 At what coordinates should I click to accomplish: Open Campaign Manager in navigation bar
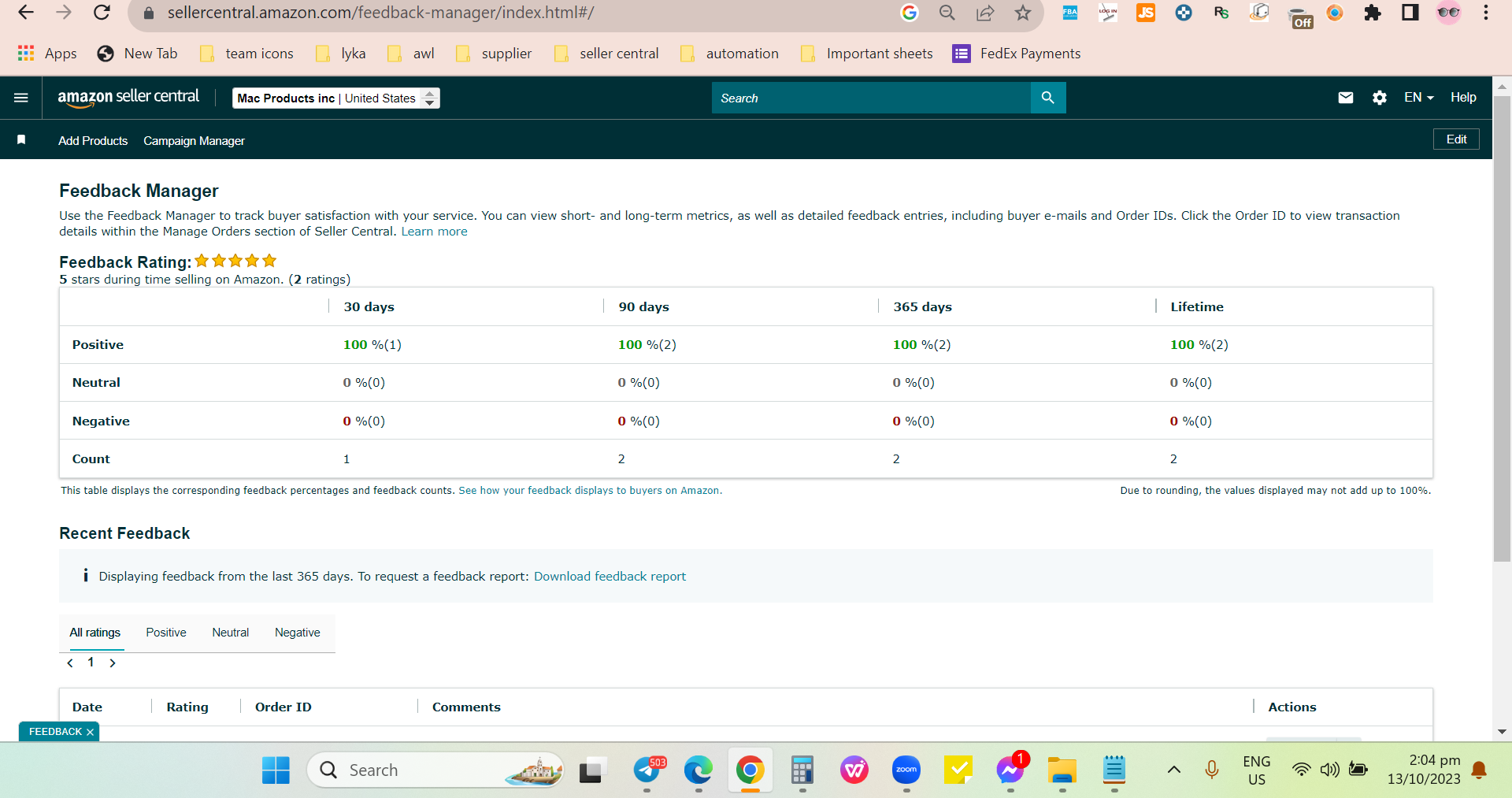point(194,141)
